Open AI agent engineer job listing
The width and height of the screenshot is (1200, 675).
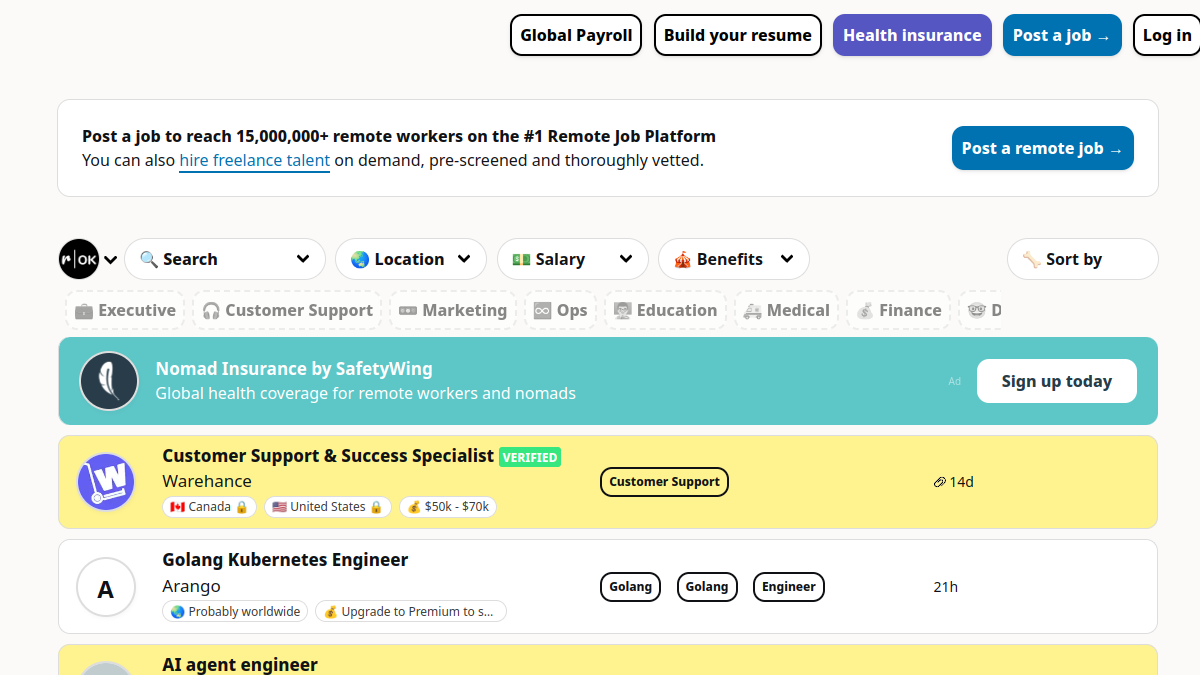[240, 664]
